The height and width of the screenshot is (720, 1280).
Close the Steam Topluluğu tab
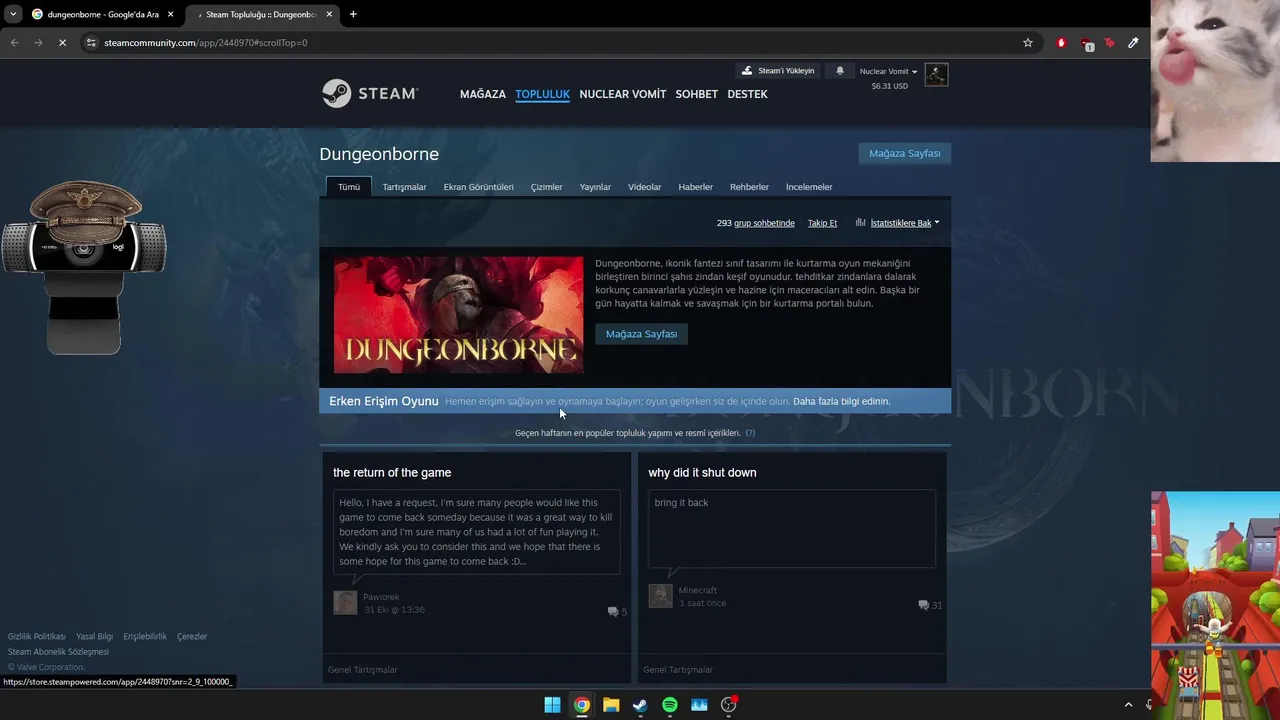click(x=329, y=14)
